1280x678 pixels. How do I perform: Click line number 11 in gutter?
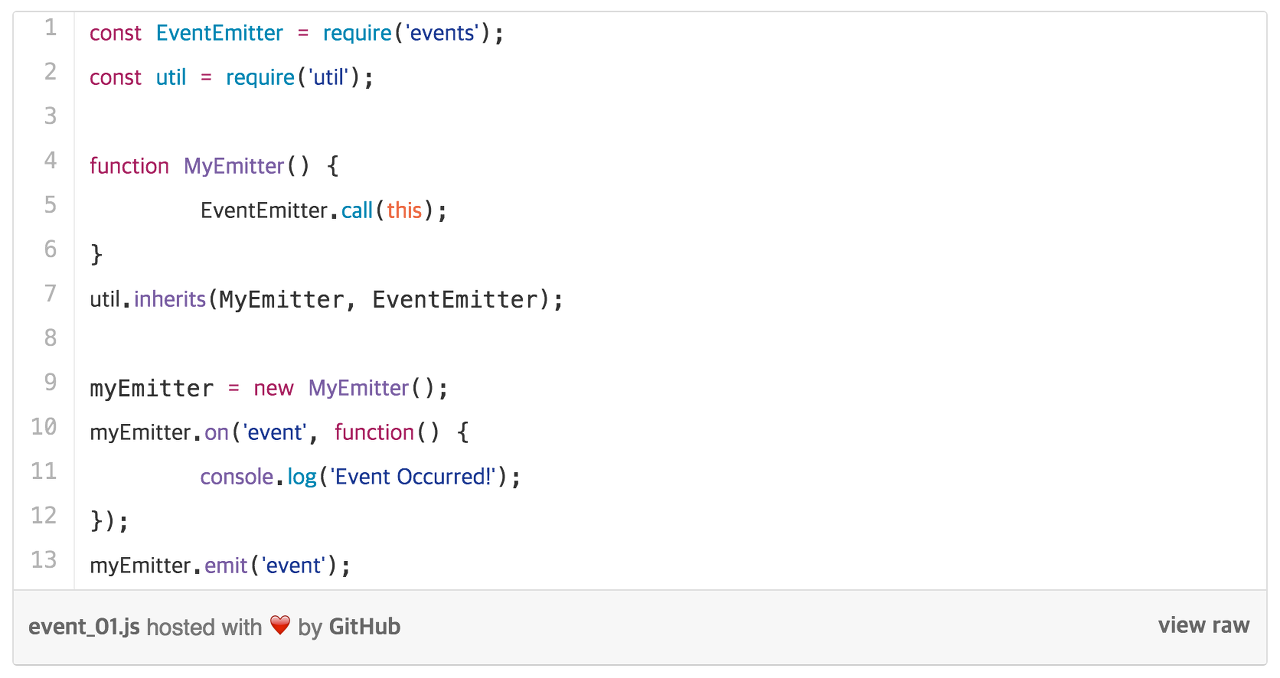pos(45,470)
